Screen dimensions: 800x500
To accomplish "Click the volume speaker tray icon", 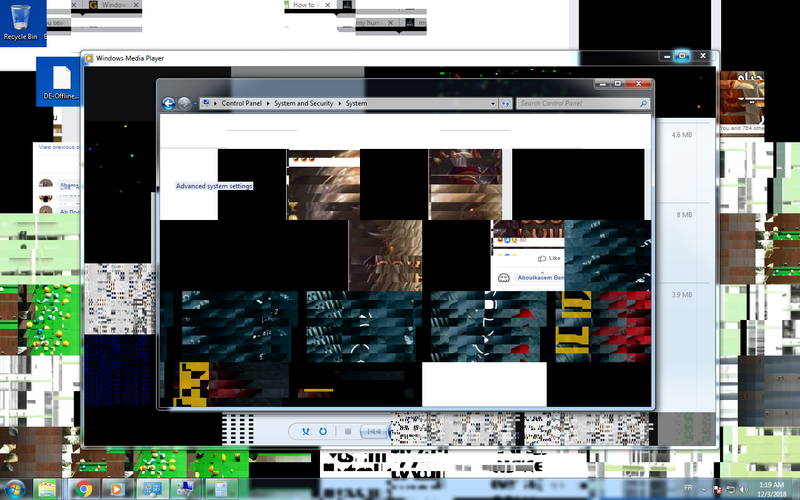I will pyautogui.click(x=744, y=490).
